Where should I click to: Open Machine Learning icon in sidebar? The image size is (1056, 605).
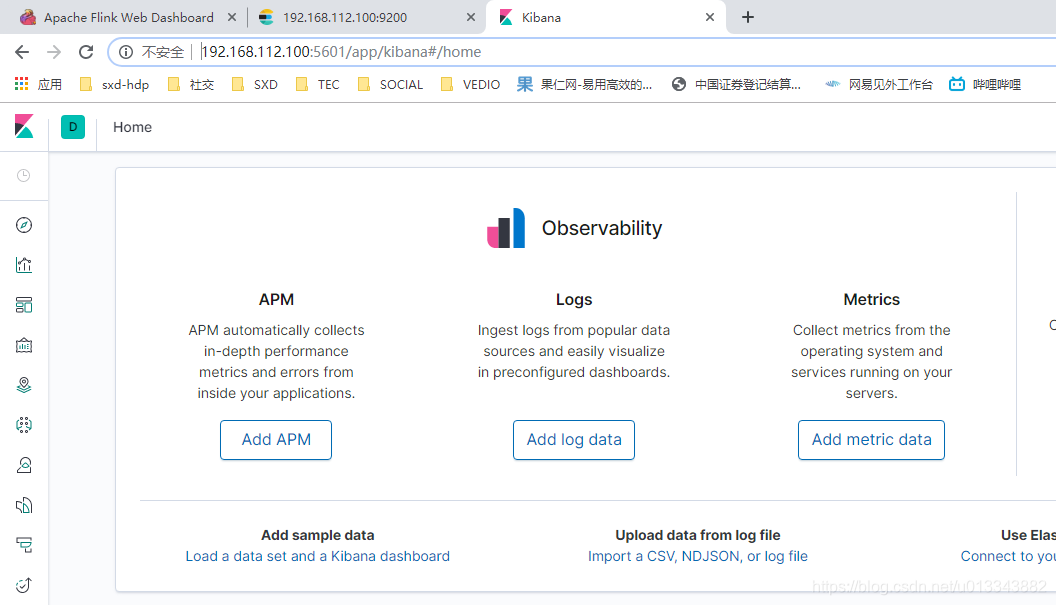click(24, 425)
